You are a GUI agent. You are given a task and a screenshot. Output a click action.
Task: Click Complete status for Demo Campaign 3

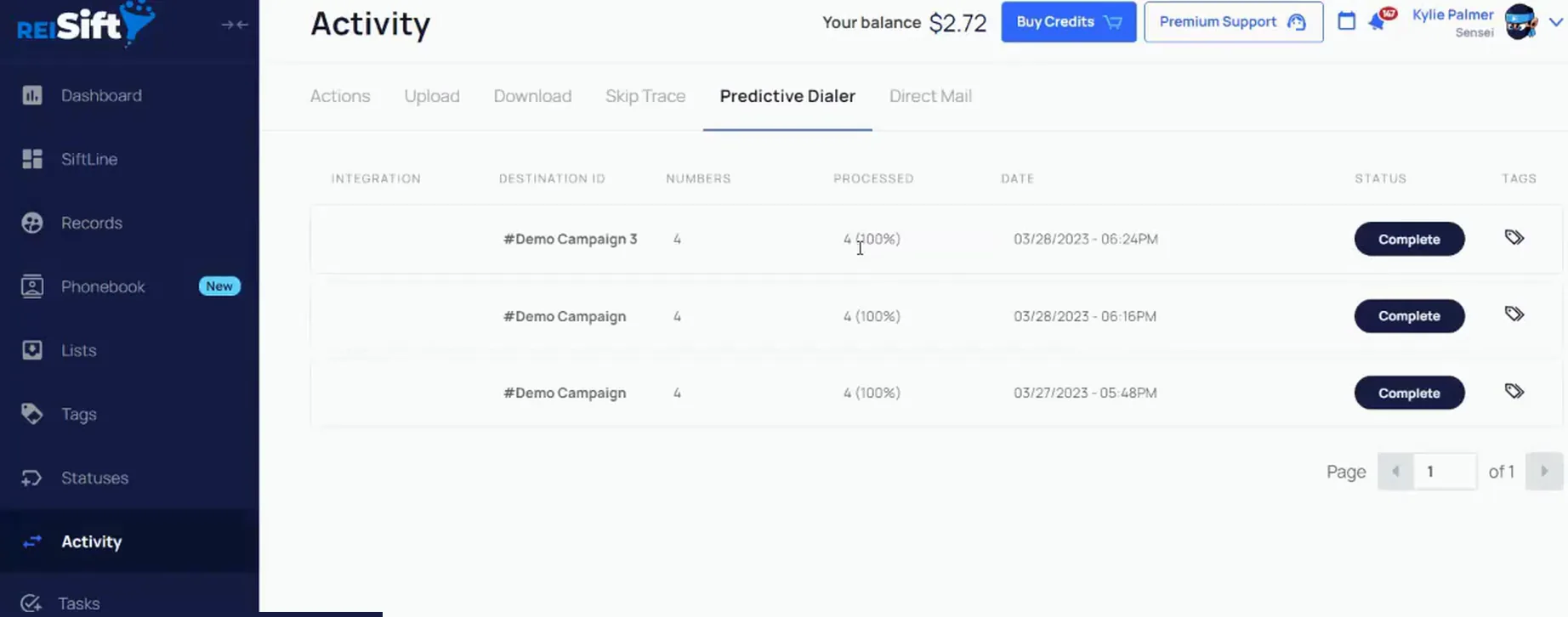(x=1410, y=239)
